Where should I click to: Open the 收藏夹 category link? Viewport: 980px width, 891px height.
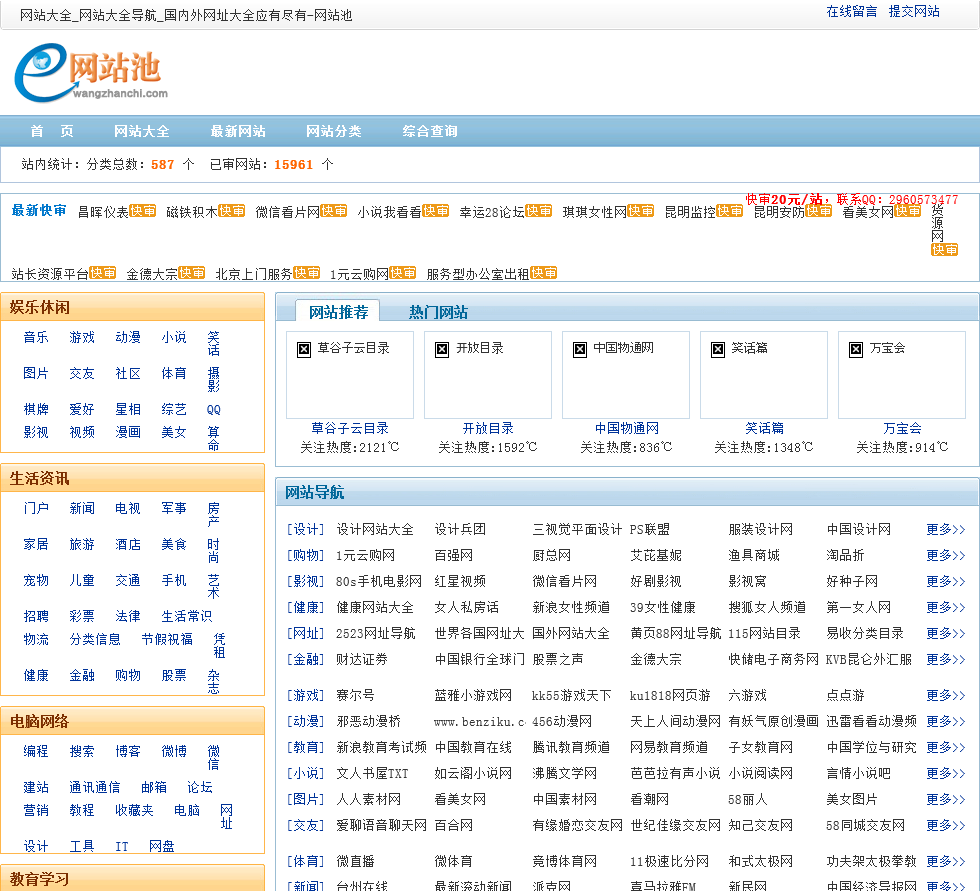click(x=134, y=810)
